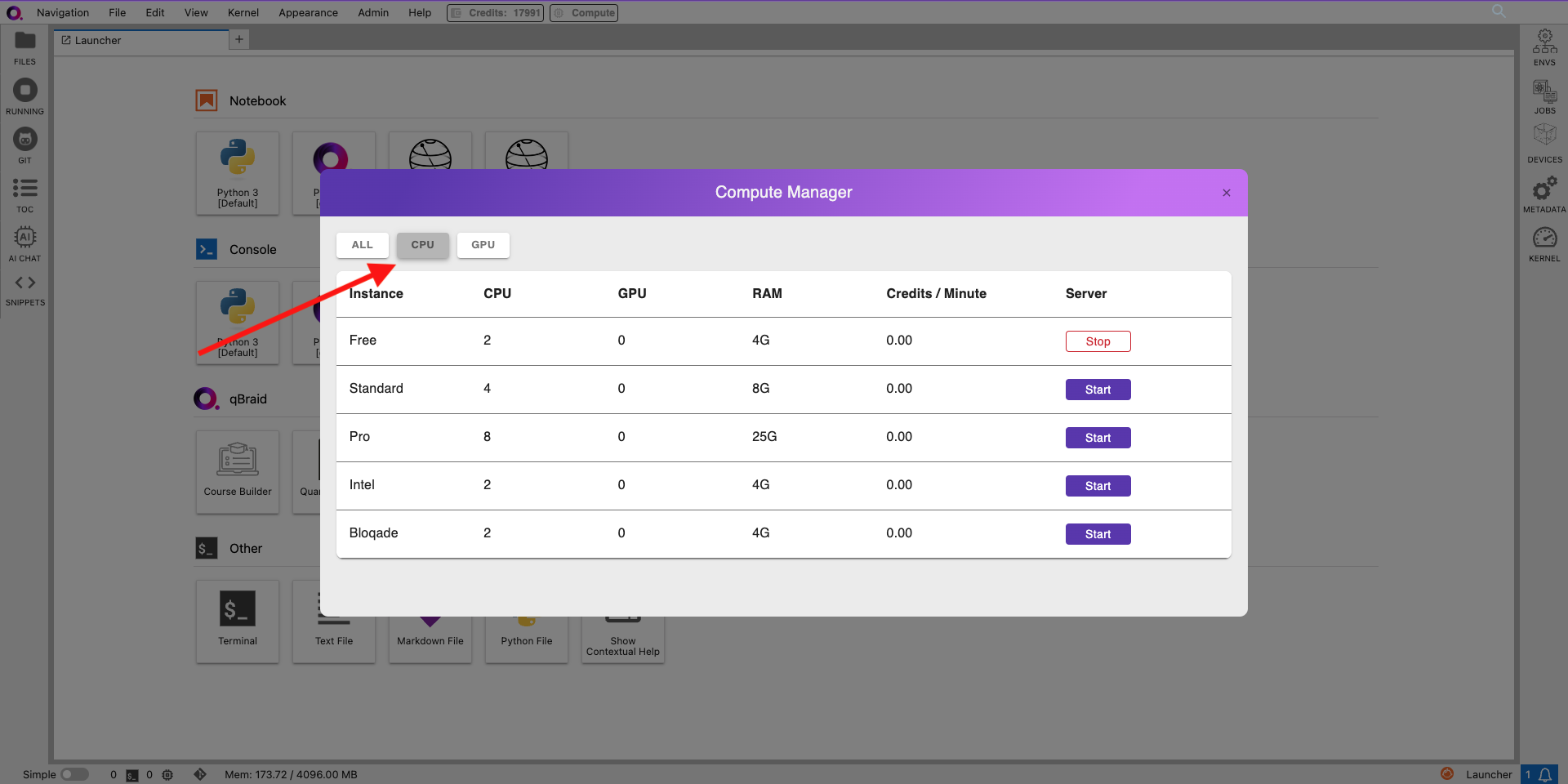
Task: Open the Kernel menu
Action: (x=243, y=12)
